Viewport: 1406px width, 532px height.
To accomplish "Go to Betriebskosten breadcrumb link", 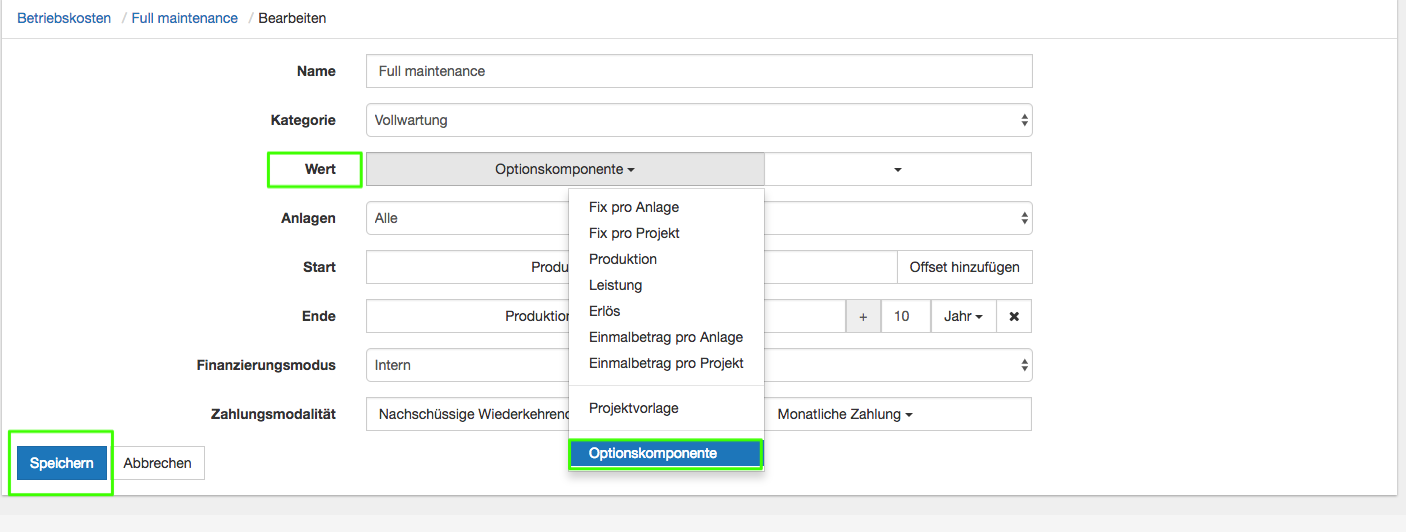I will [x=64, y=18].
